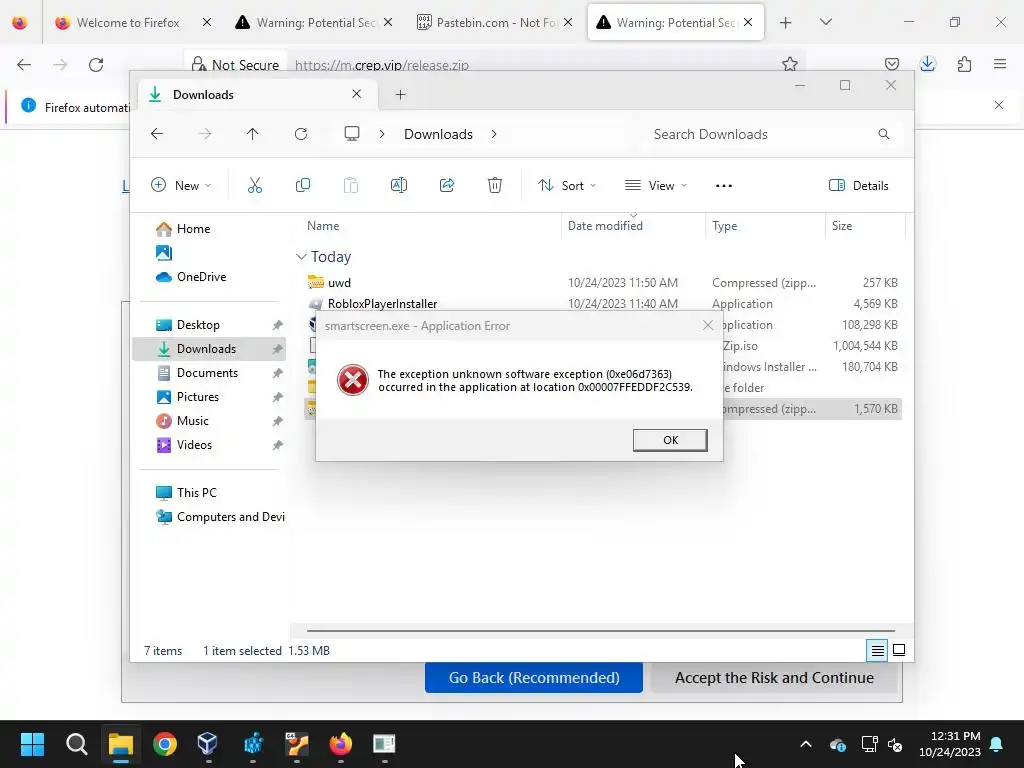Click Accept the Risk and Continue
This screenshot has width=1024, height=768.
774,678
